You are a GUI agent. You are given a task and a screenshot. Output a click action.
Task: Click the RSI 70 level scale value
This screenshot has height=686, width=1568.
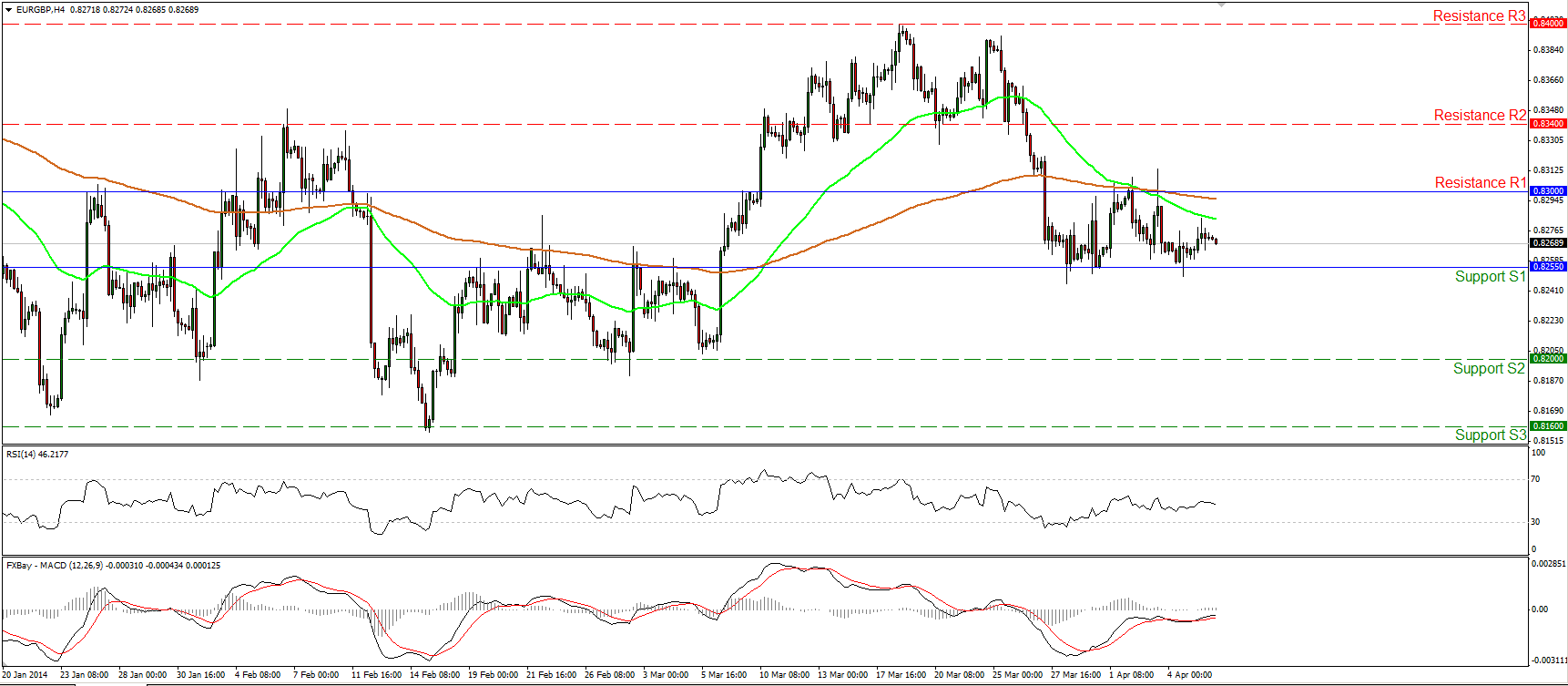click(x=1535, y=479)
